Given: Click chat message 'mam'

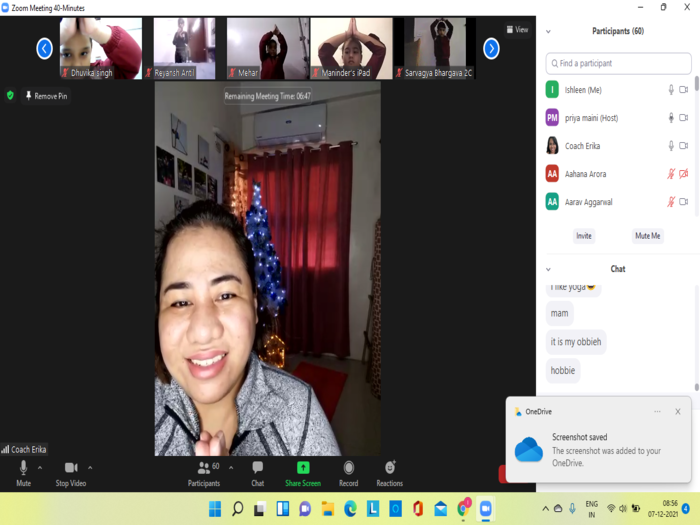Looking at the screenshot, I should (559, 313).
